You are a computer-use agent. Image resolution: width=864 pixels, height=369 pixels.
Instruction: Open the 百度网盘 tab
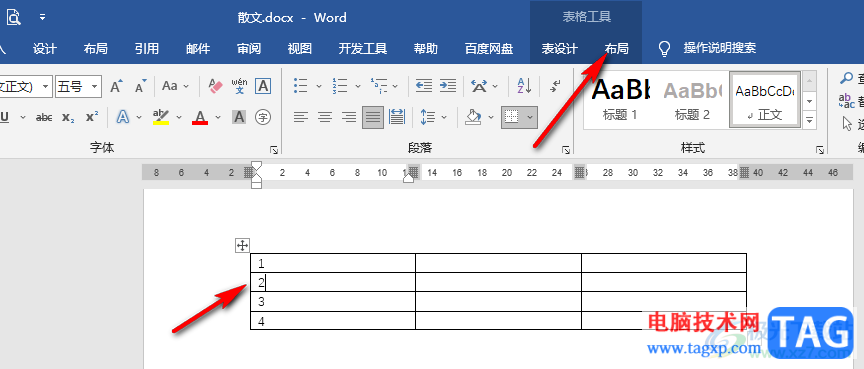489,48
